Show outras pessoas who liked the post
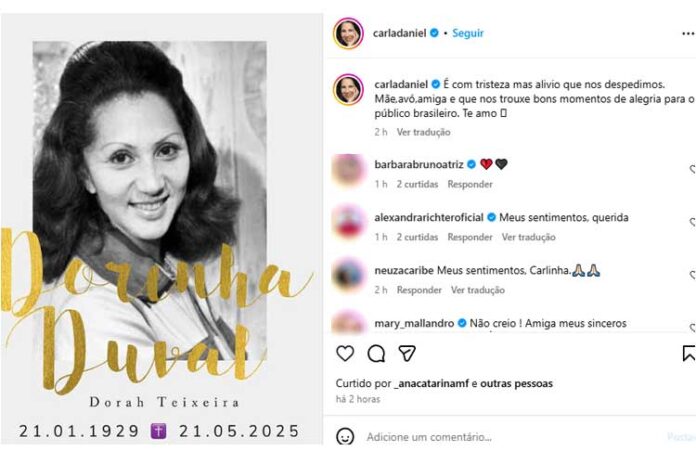This screenshot has height=464, width=696. coord(516,383)
